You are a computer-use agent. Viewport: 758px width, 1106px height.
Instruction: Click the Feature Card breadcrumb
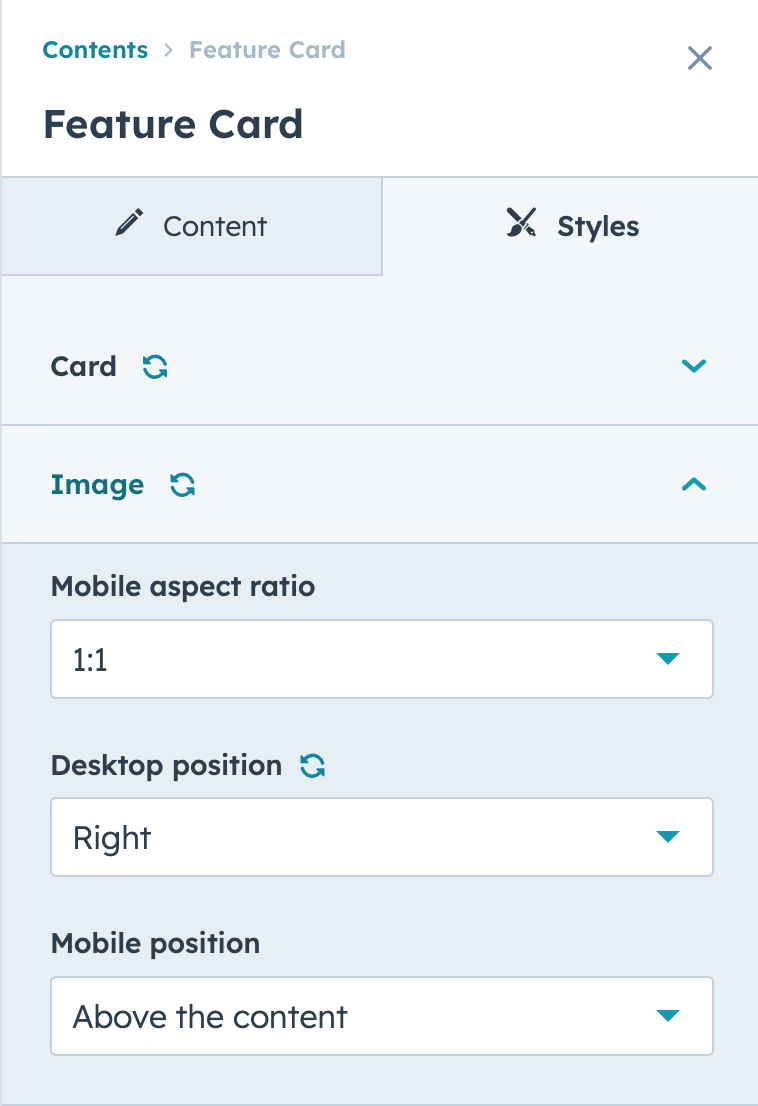pos(267,50)
